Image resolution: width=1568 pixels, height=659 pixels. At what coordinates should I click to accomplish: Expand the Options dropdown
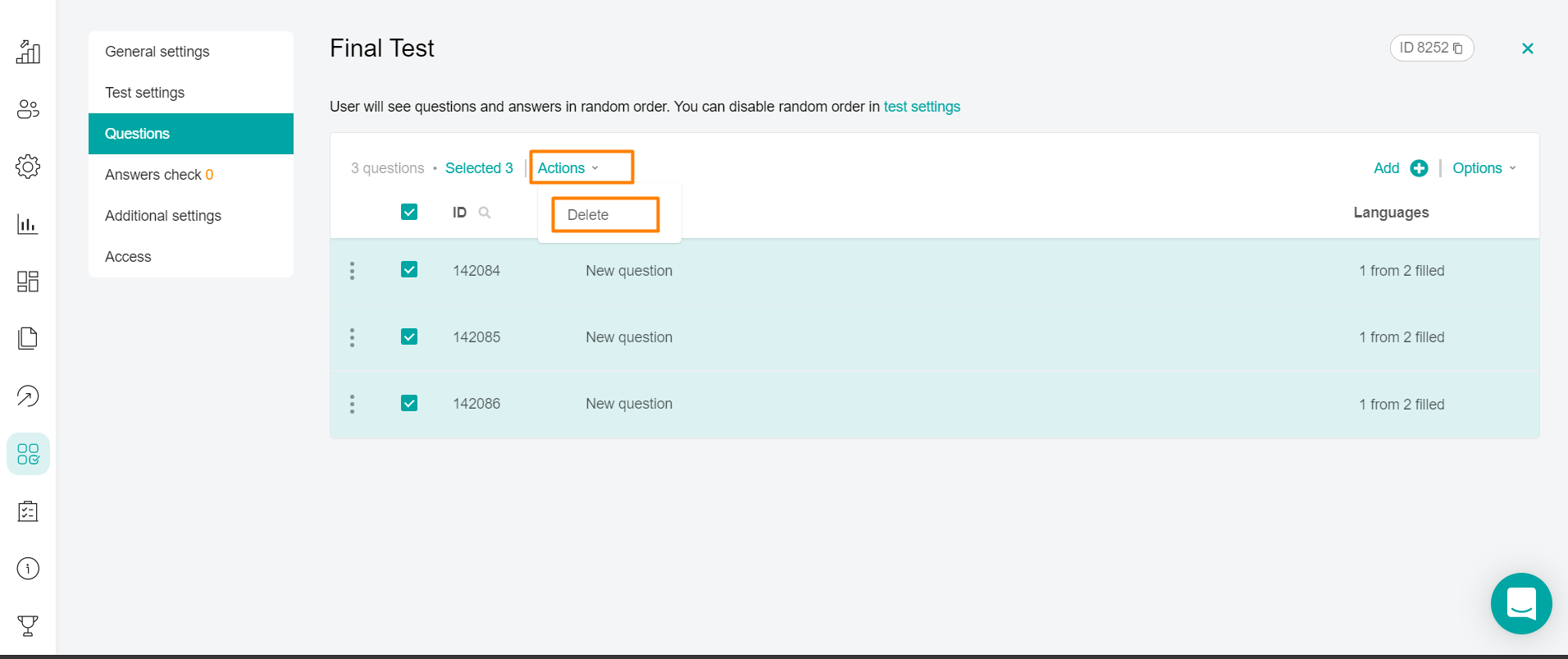(1484, 168)
